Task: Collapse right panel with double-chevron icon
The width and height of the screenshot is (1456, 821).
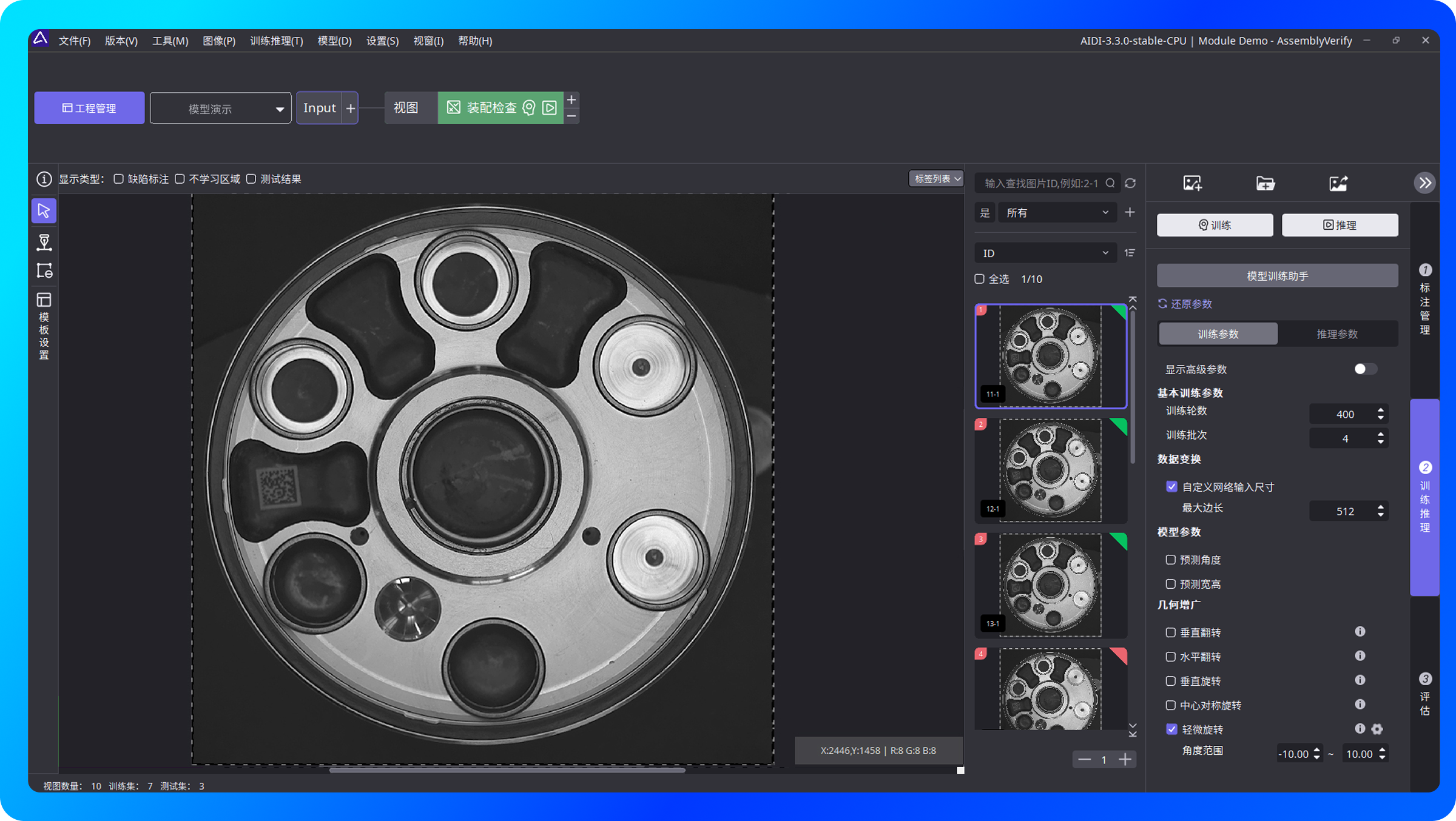Action: pyautogui.click(x=1424, y=183)
